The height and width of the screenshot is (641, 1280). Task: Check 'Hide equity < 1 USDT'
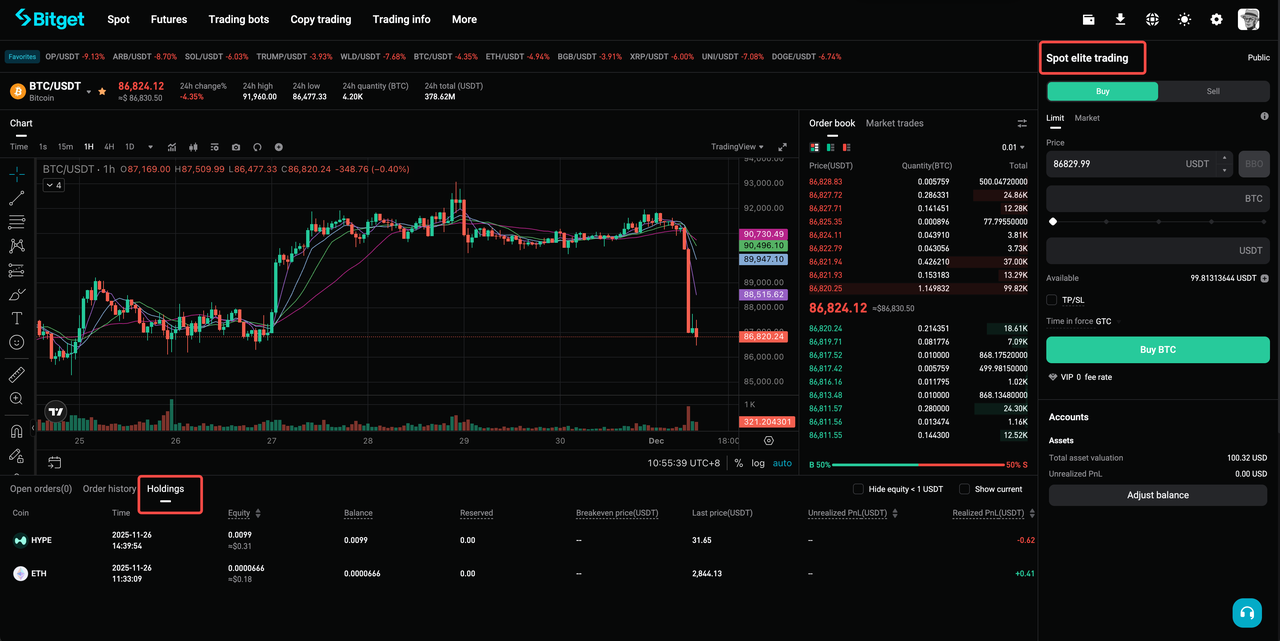858,489
